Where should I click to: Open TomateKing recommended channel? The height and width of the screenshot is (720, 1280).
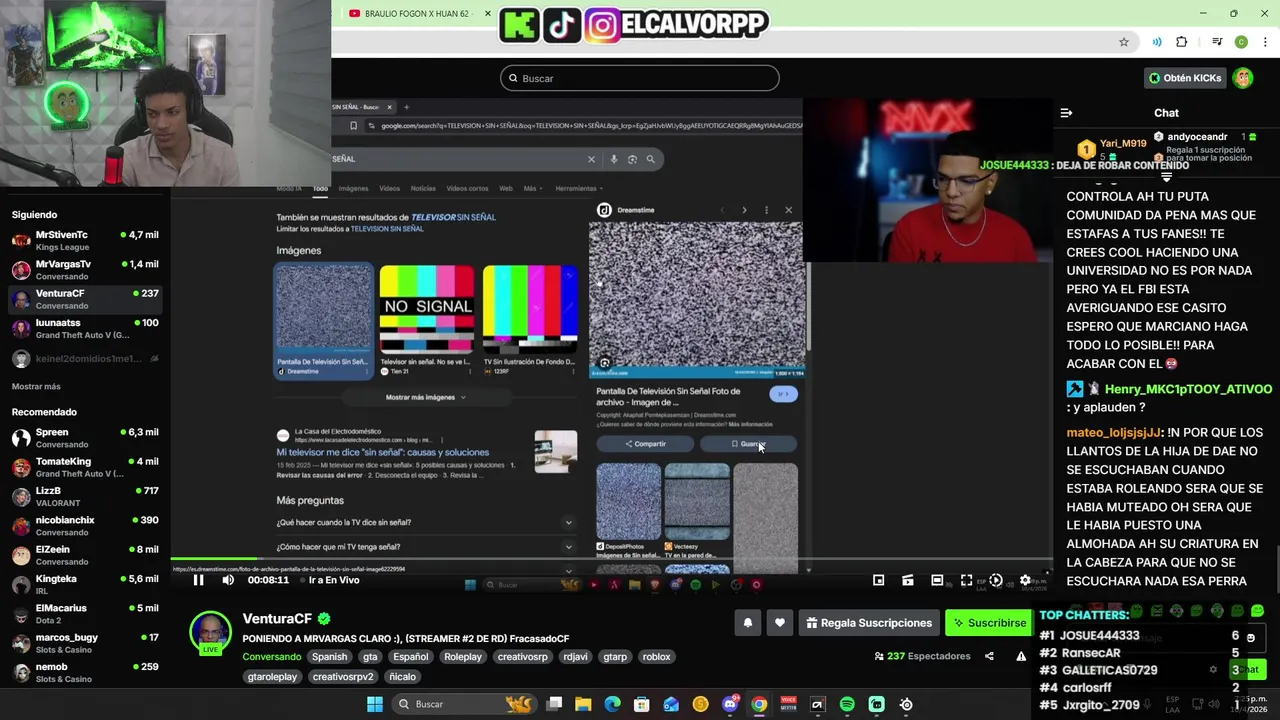[85, 467]
